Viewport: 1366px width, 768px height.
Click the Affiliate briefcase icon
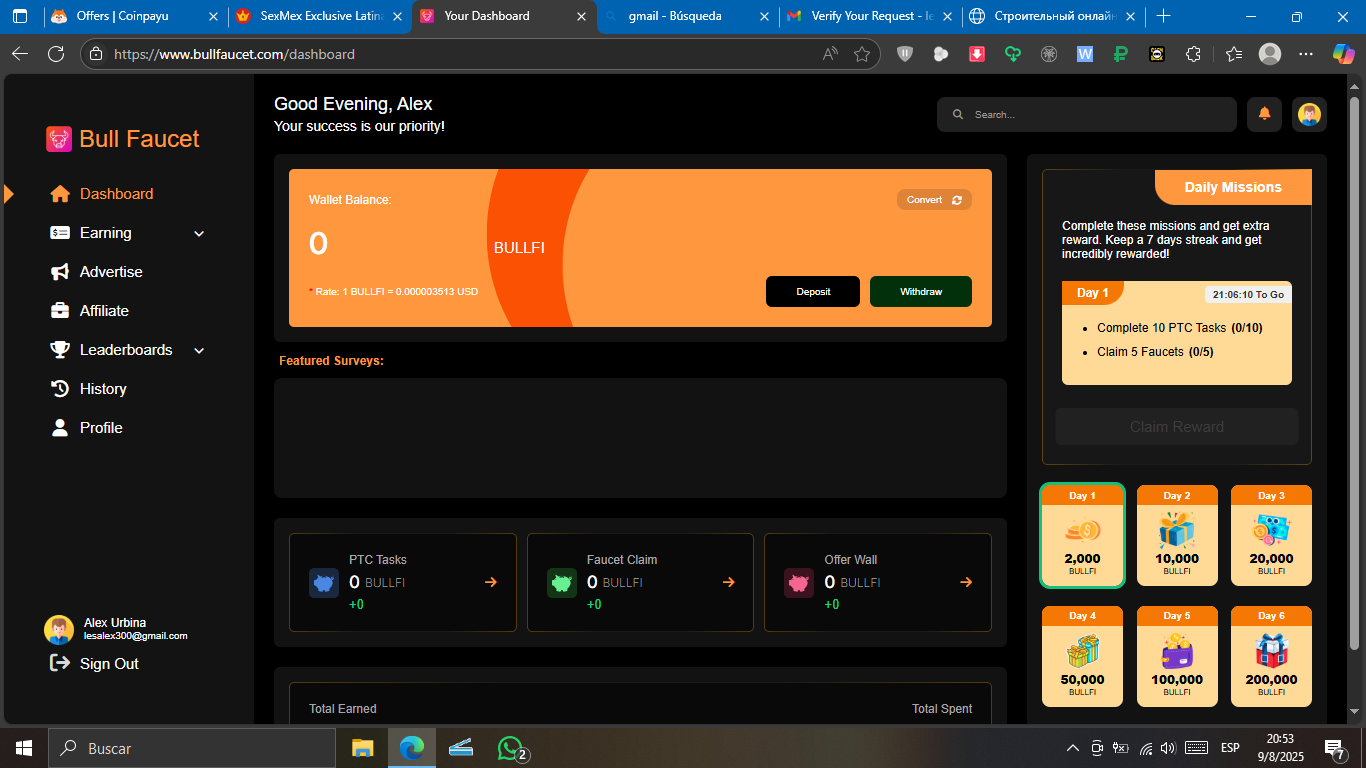60,311
